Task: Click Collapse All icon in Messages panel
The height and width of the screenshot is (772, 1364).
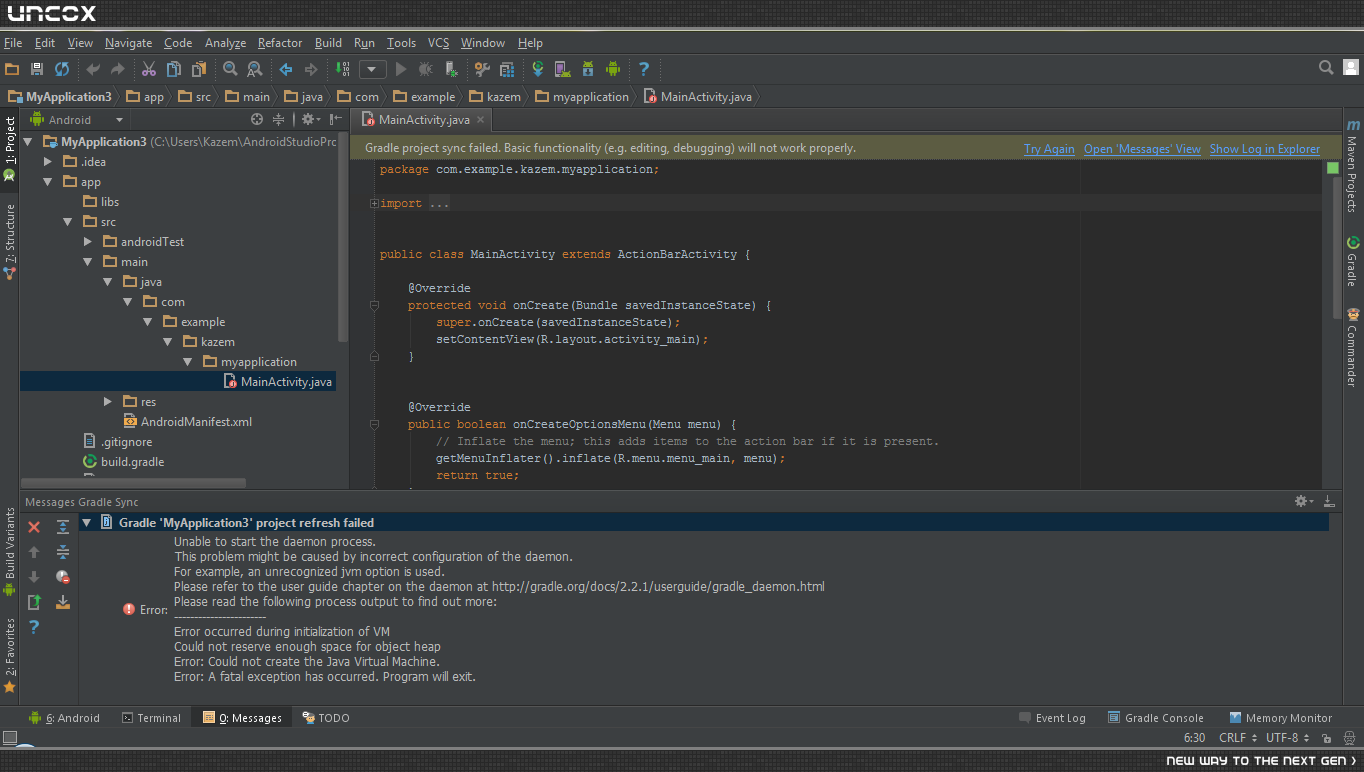Action: point(63,552)
